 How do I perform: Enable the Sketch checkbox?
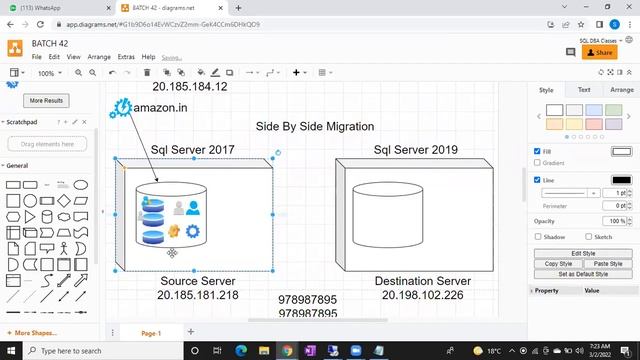point(588,236)
